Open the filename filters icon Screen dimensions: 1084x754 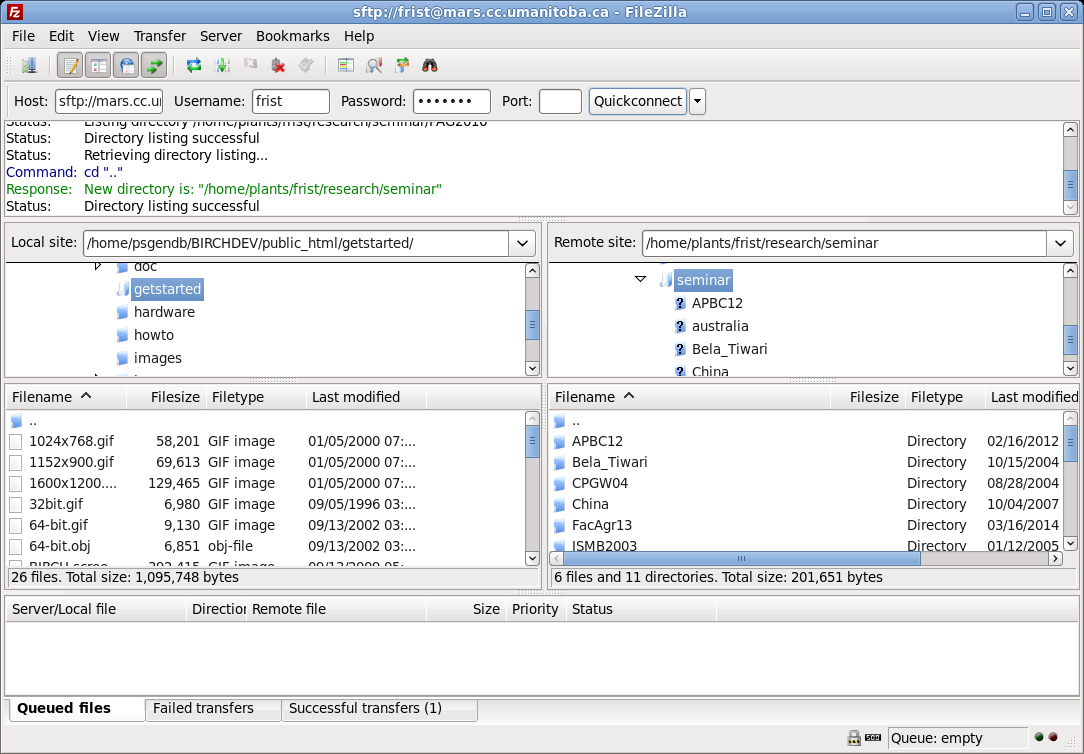pyautogui.click(x=346, y=66)
